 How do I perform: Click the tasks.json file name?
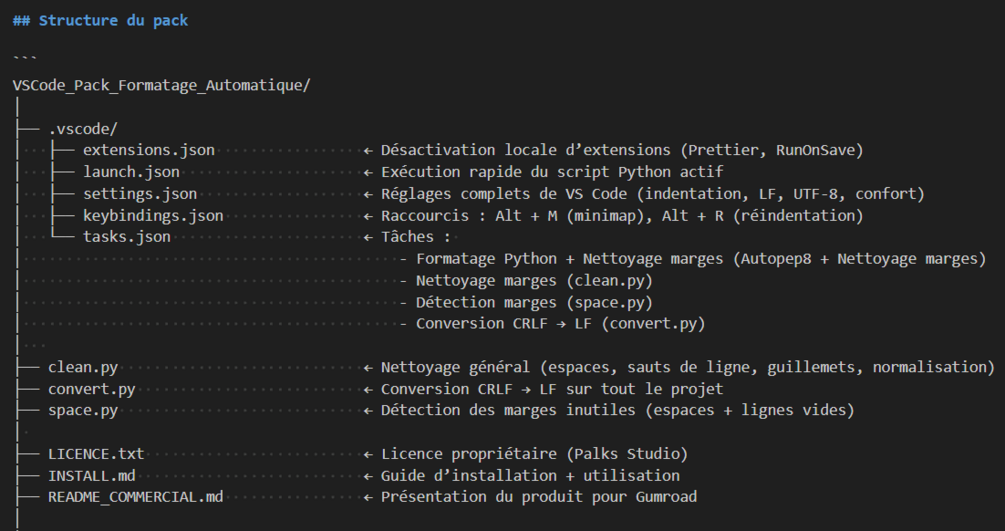coord(127,237)
